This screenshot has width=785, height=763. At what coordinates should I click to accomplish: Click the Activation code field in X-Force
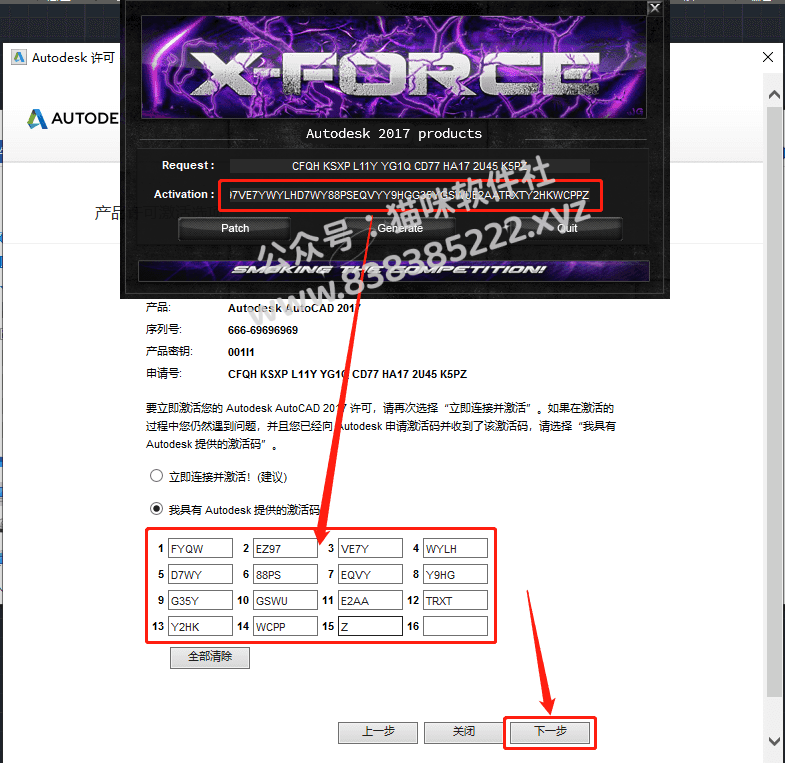[410, 195]
